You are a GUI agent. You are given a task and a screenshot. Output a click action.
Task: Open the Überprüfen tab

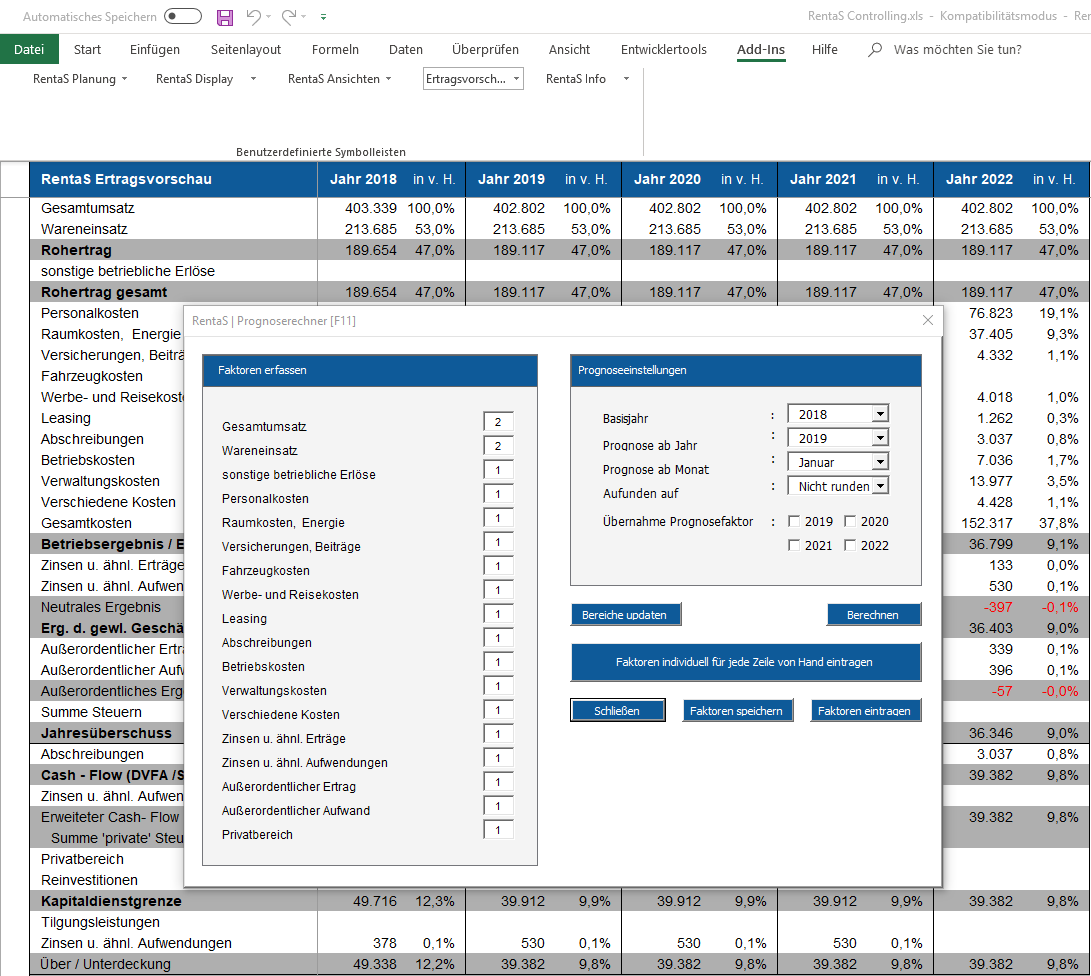point(485,49)
